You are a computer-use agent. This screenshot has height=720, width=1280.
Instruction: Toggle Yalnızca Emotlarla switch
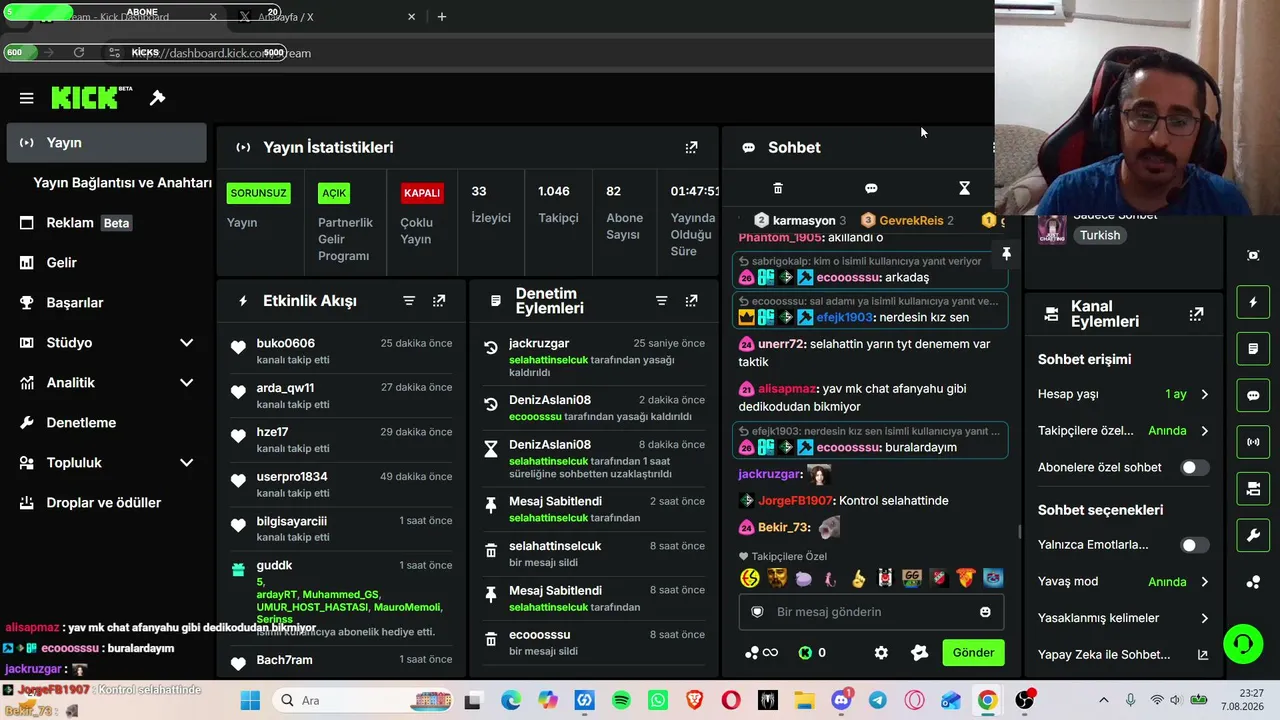(x=1194, y=545)
